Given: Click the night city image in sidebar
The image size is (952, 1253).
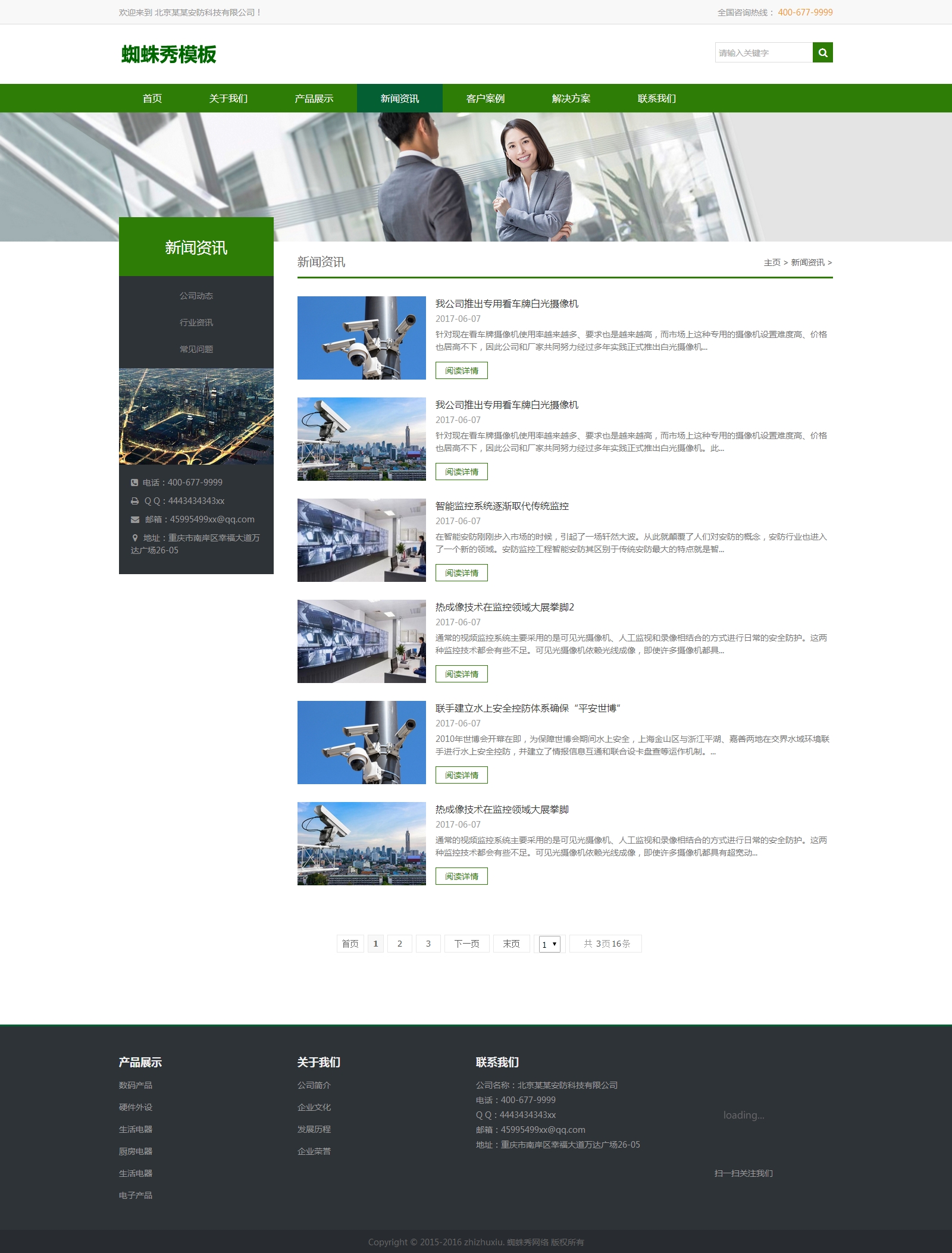Looking at the screenshot, I should 196,416.
